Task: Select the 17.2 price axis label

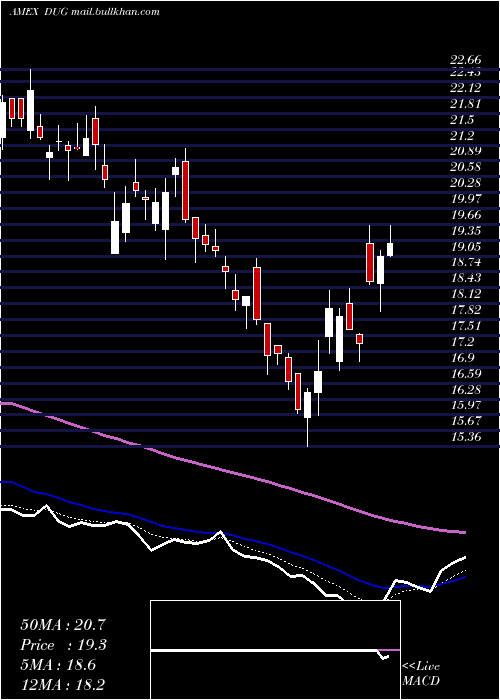Action: 462,342
